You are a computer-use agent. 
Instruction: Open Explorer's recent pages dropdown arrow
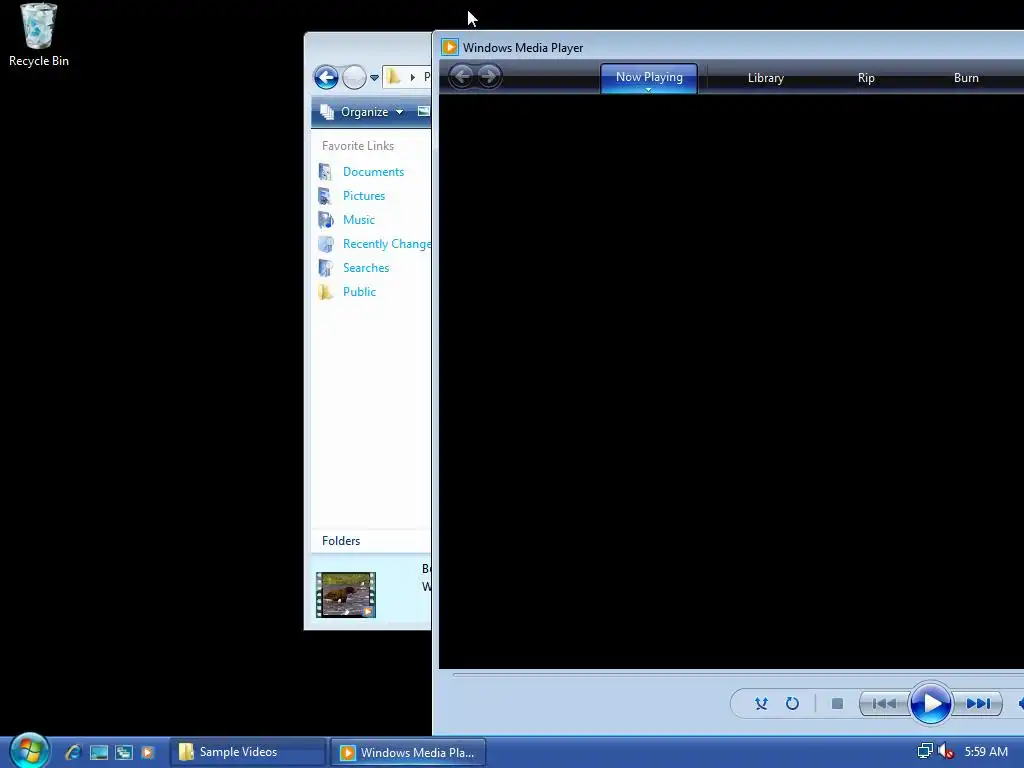pyautogui.click(x=374, y=78)
